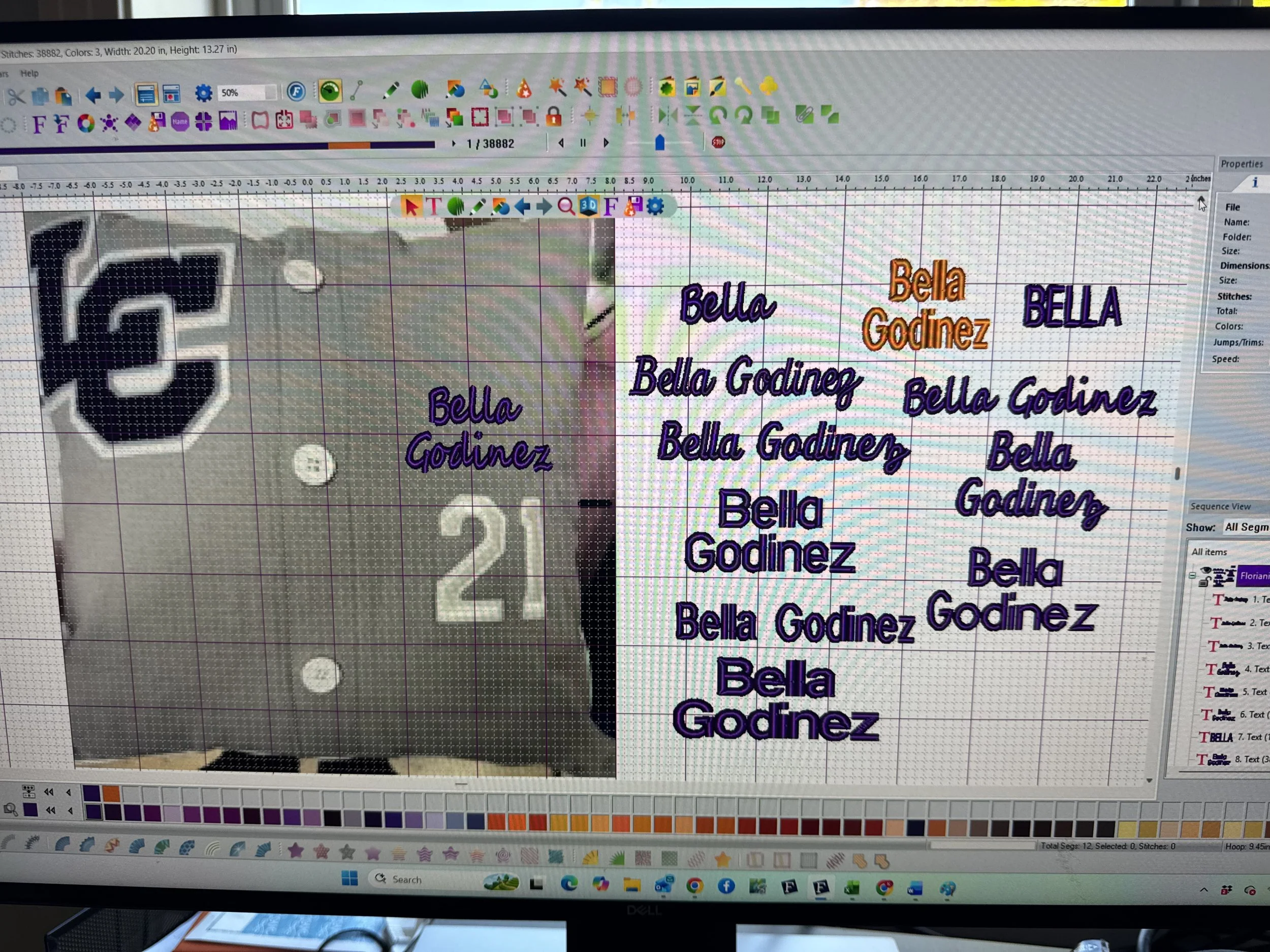Viewport: 1270px width, 952px height.
Task: Click the blue Redo arrow in the top toolbar
Action: click(x=116, y=94)
